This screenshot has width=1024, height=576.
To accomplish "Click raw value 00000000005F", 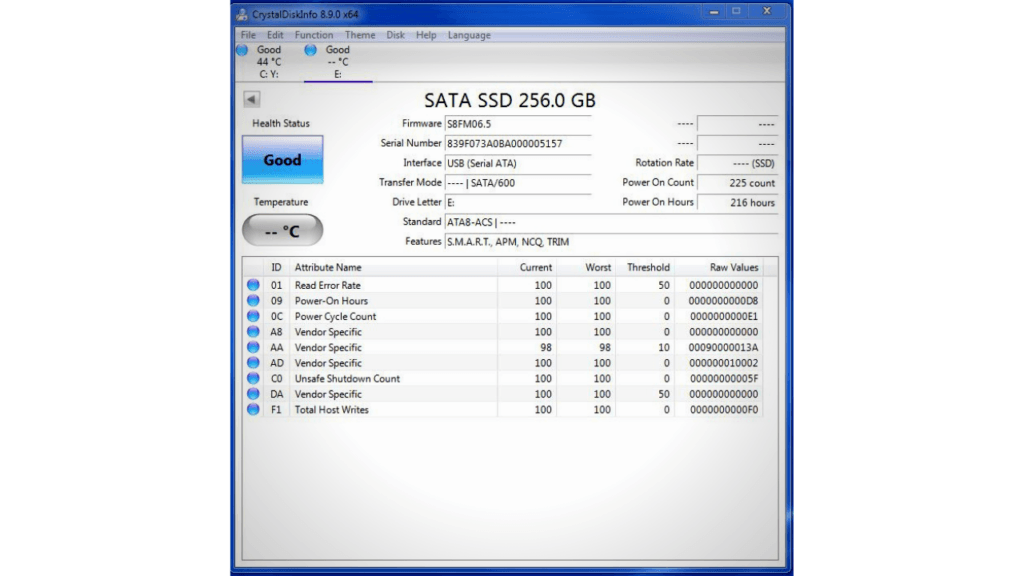I will (x=723, y=379).
